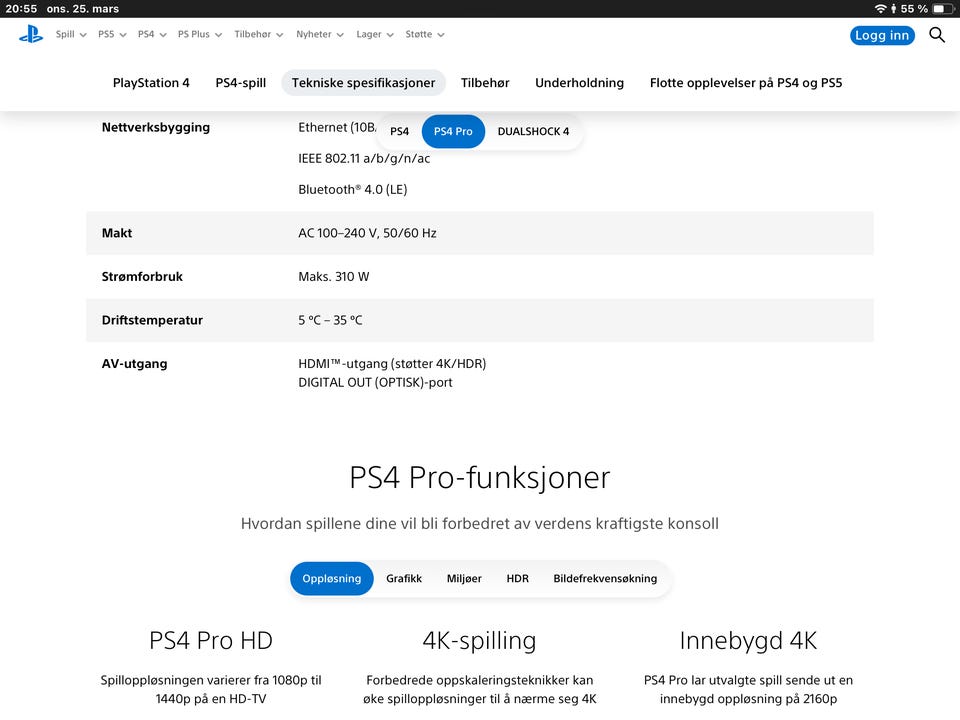Open Tilbehør in the sub-navigation bar
This screenshot has height=720, width=960.
pos(485,83)
